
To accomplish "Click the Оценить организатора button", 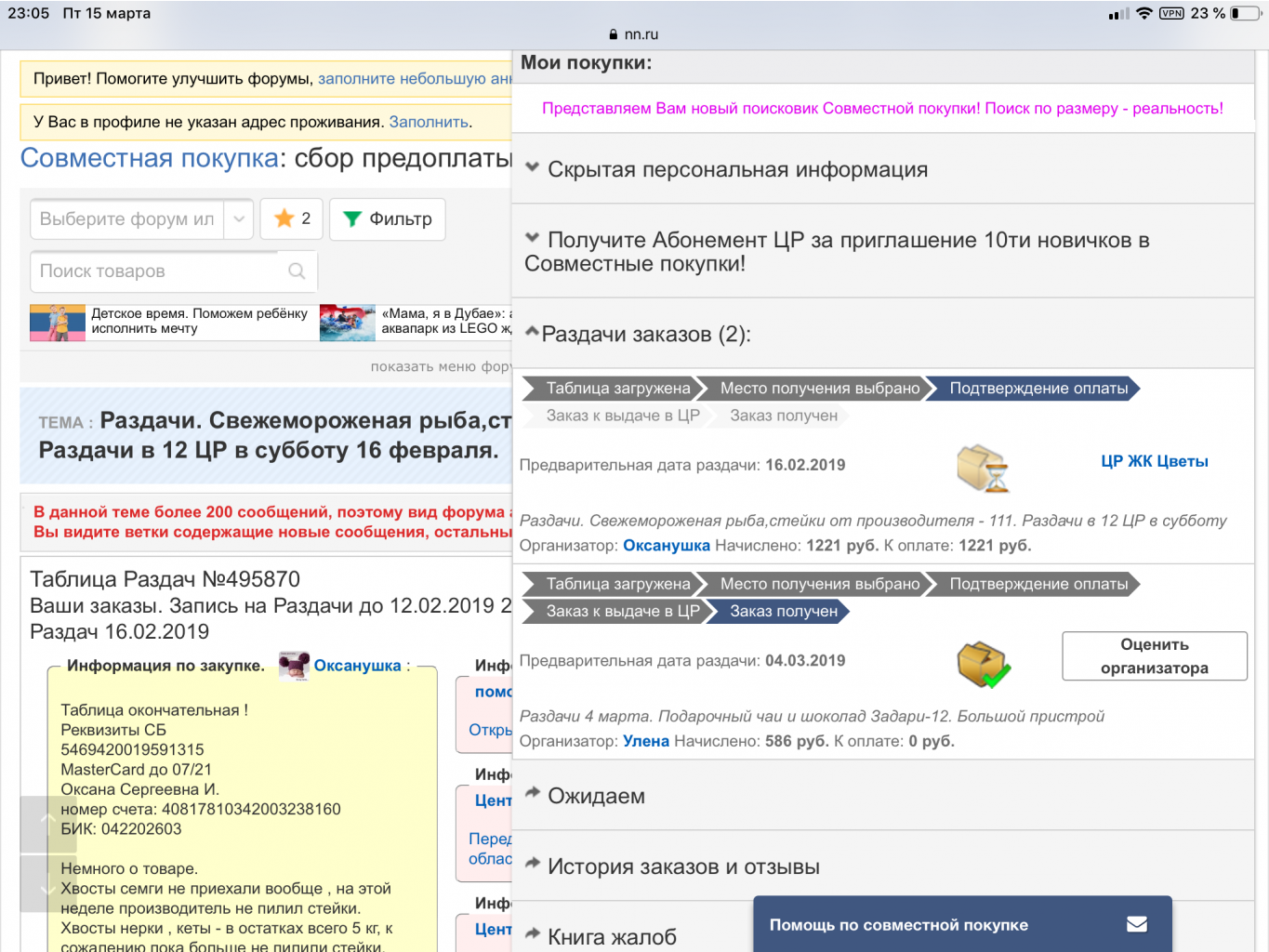I will click(x=1155, y=656).
